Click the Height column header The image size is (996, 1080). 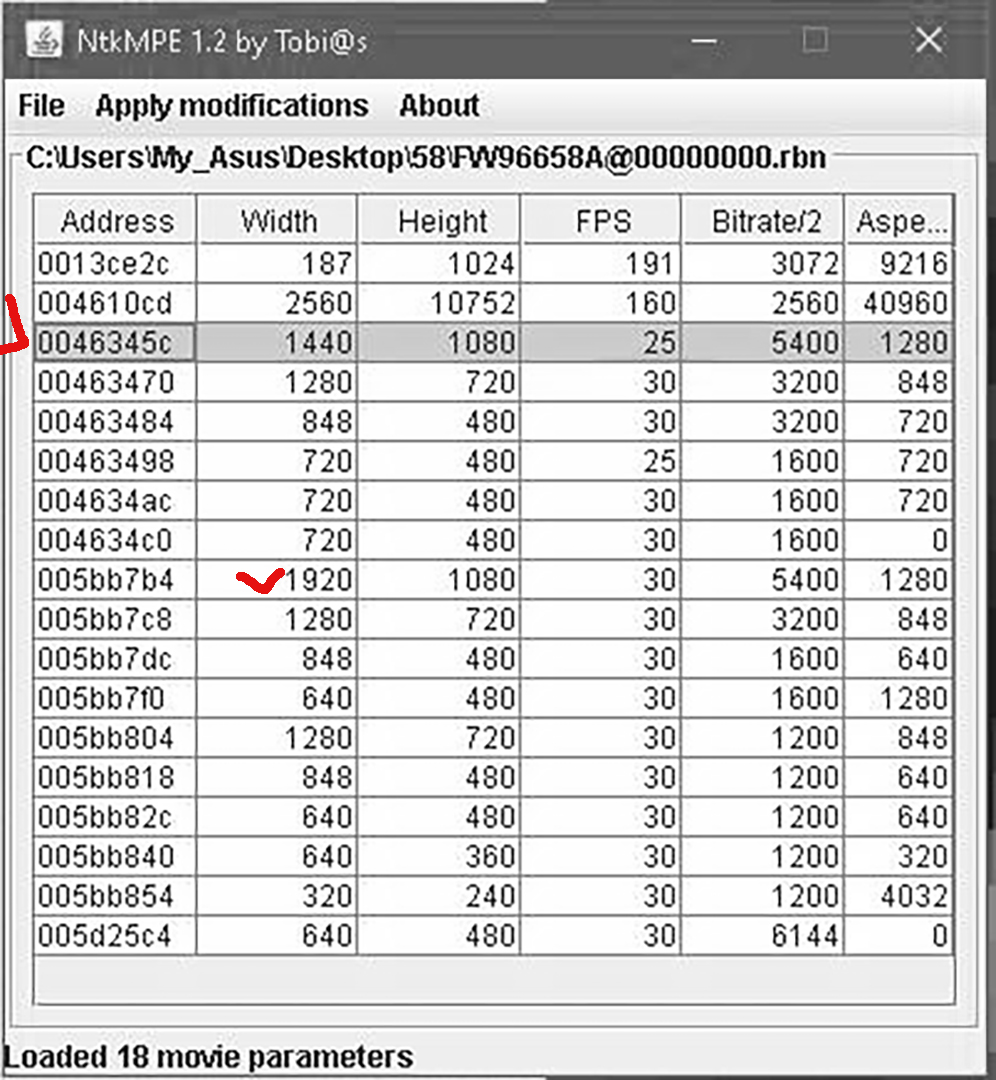[440, 221]
